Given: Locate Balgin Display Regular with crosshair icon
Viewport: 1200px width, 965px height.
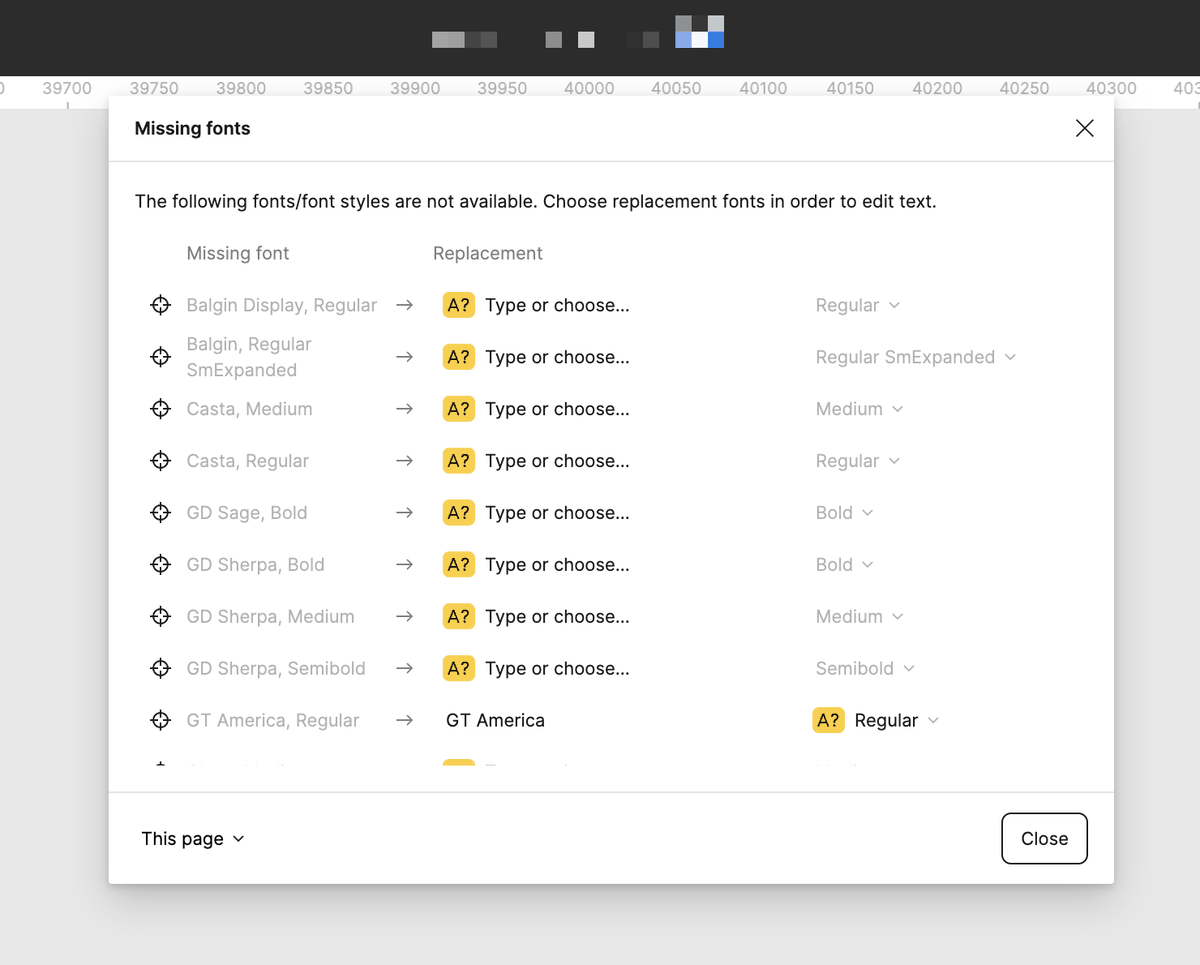Looking at the screenshot, I should 160,305.
